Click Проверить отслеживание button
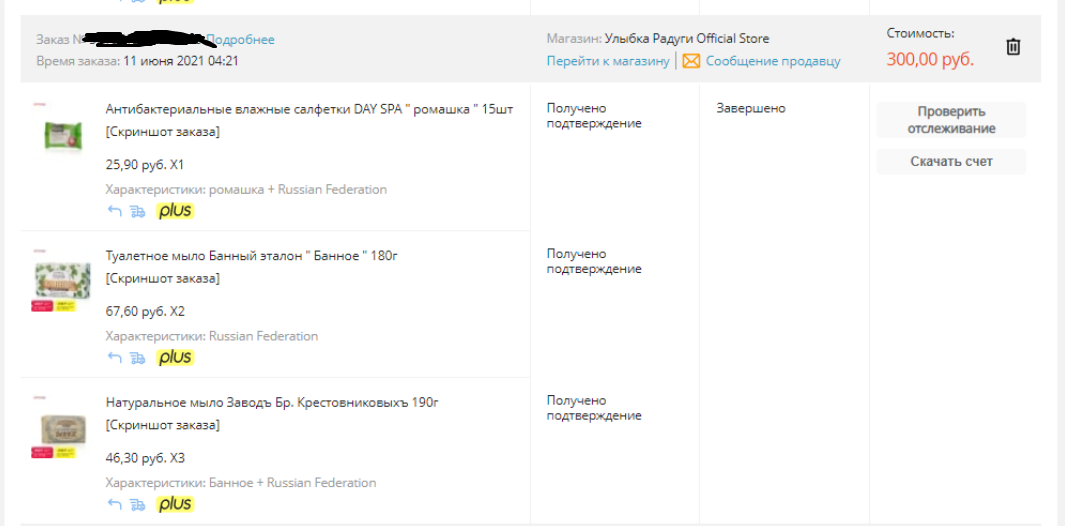The image size is (1065, 526). (x=951, y=120)
